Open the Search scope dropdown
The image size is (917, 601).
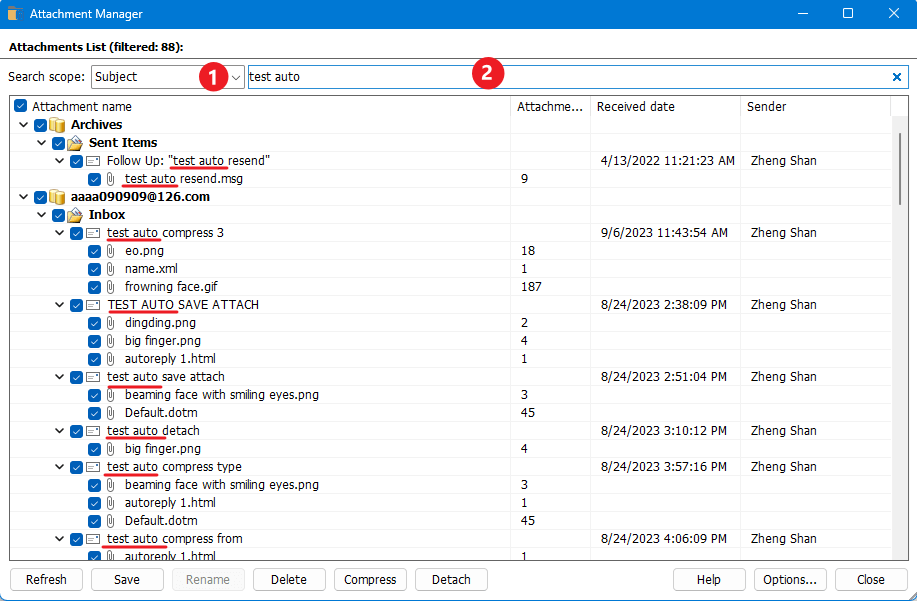tap(236, 76)
